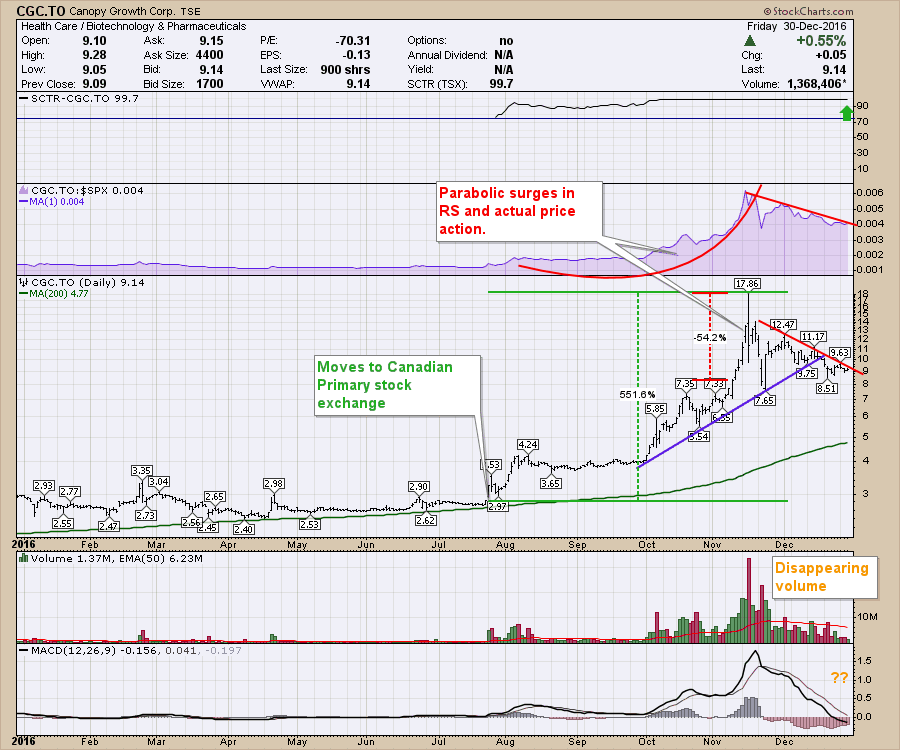Click the 551.6% gain measurement
Image resolution: width=900 pixels, height=750 pixels.
click(637, 395)
